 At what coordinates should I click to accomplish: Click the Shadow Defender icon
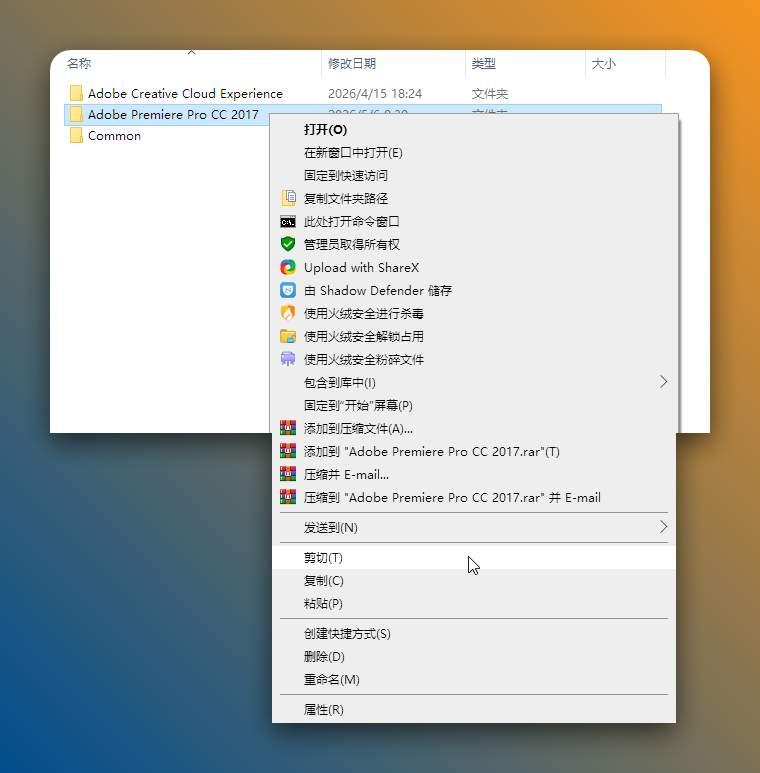click(x=288, y=290)
